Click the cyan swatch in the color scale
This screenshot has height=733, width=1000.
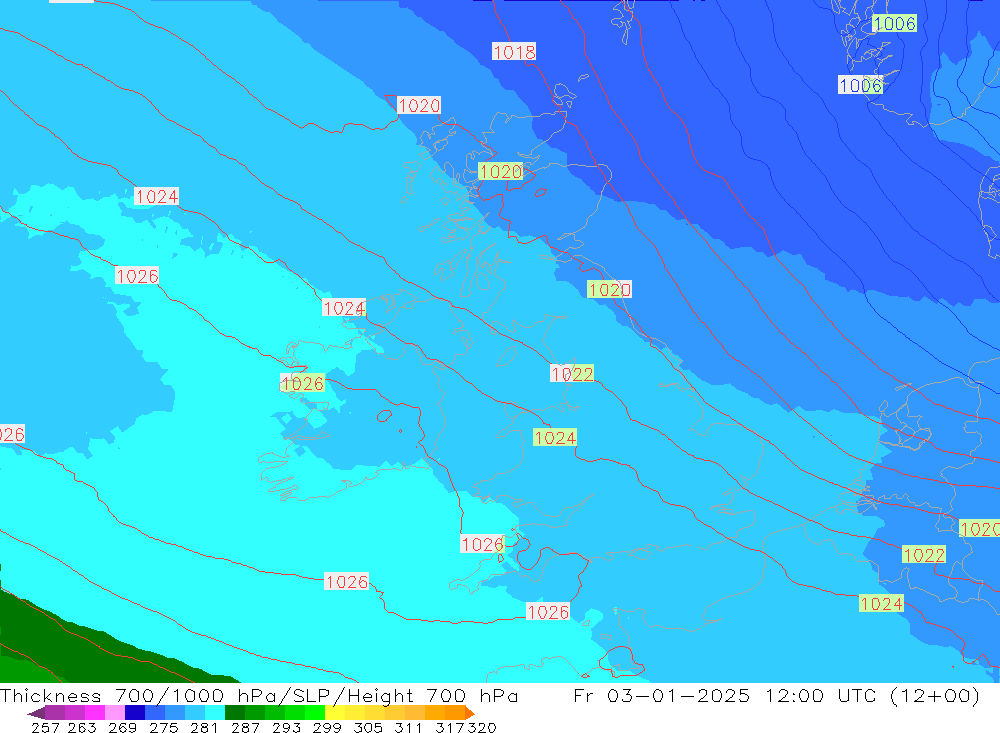(x=215, y=713)
